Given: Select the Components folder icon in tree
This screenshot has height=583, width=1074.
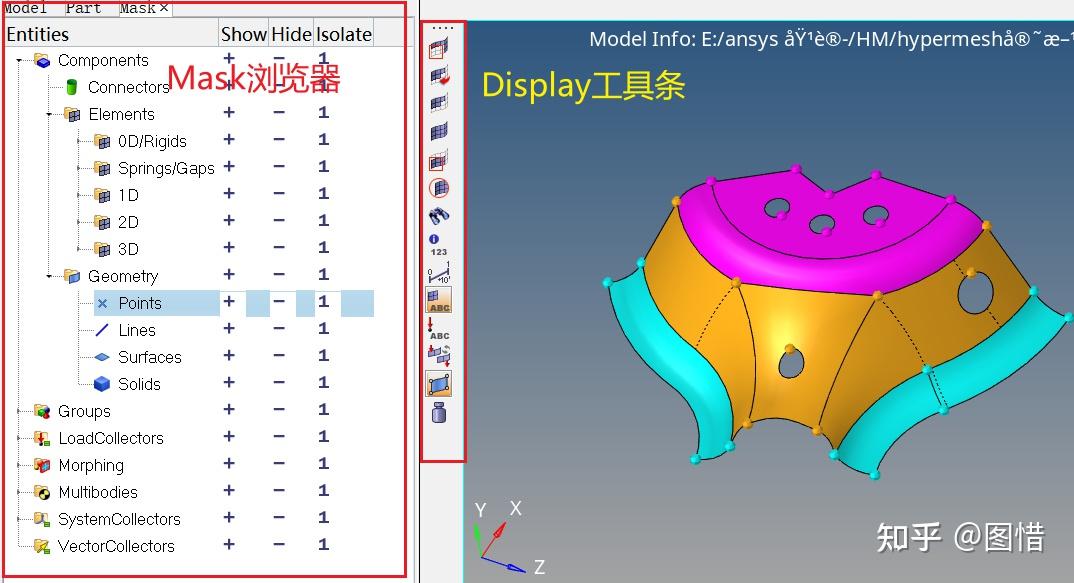Looking at the screenshot, I should click(x=42, y=61).
